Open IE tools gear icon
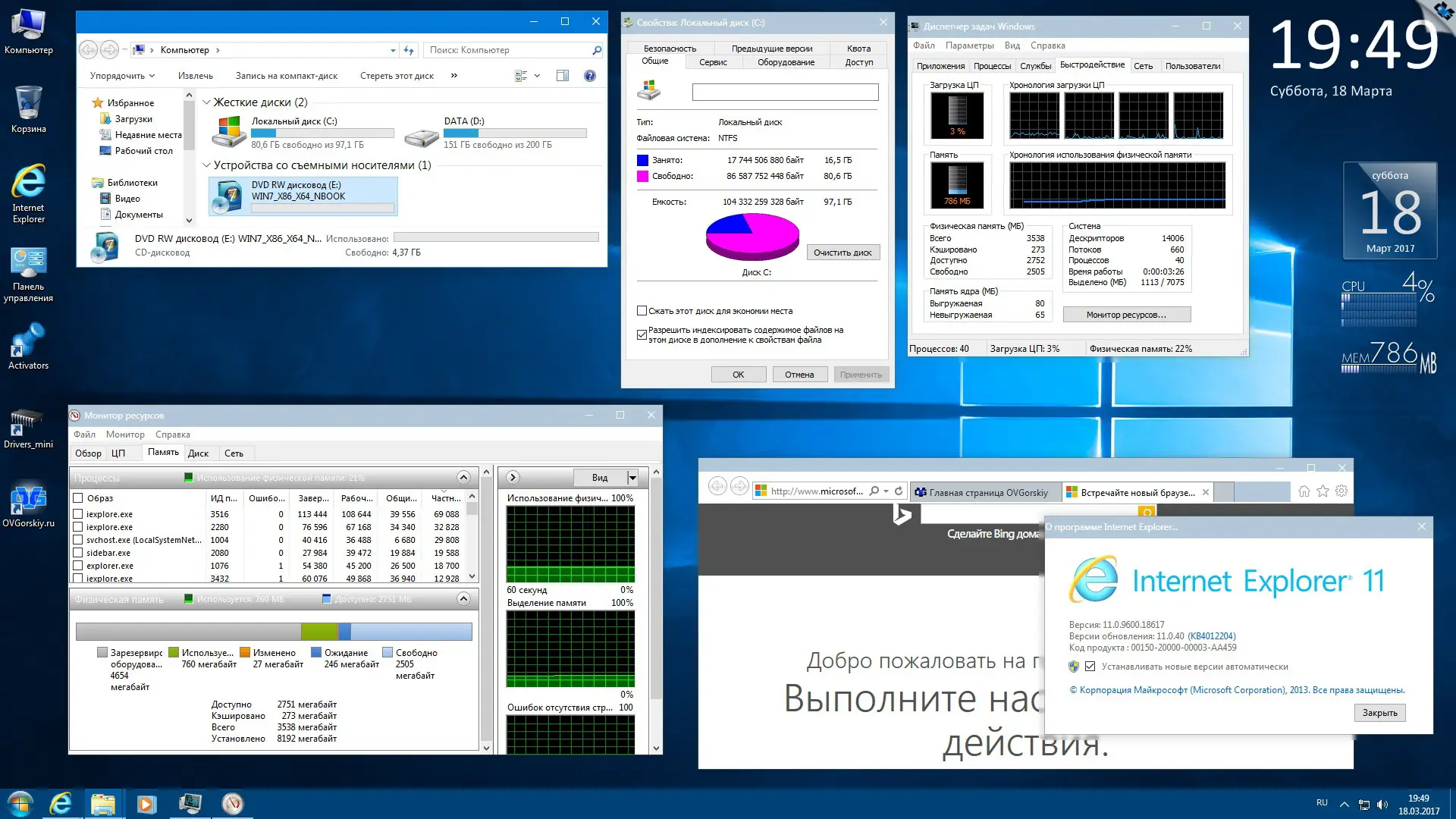The width and height of the screenshot is (1456, 819). click(x=1341, y=491)
